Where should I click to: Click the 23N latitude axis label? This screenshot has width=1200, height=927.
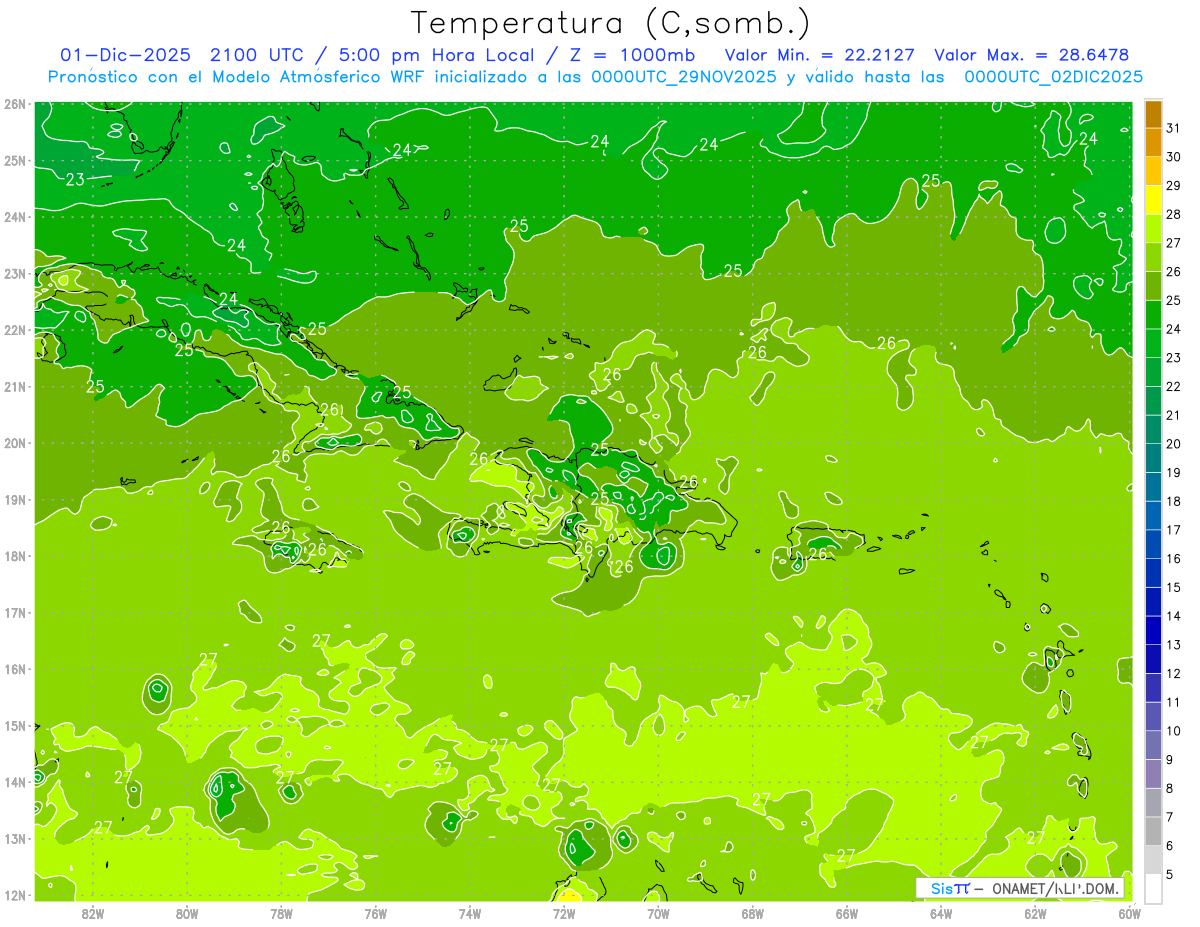(x=15, y=273)
